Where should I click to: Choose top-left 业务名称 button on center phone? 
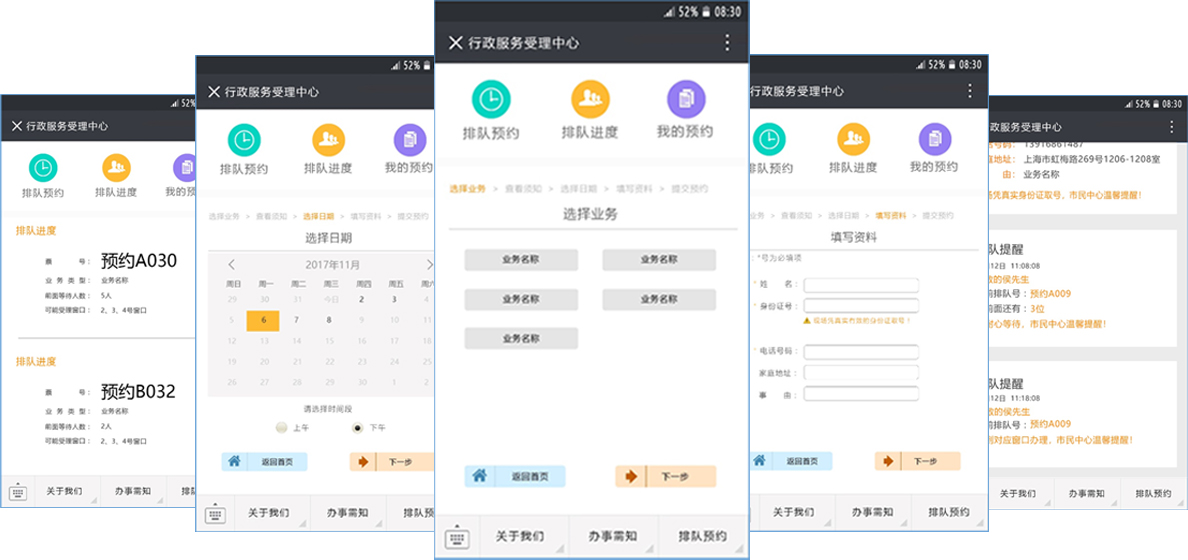click(521, 260)
